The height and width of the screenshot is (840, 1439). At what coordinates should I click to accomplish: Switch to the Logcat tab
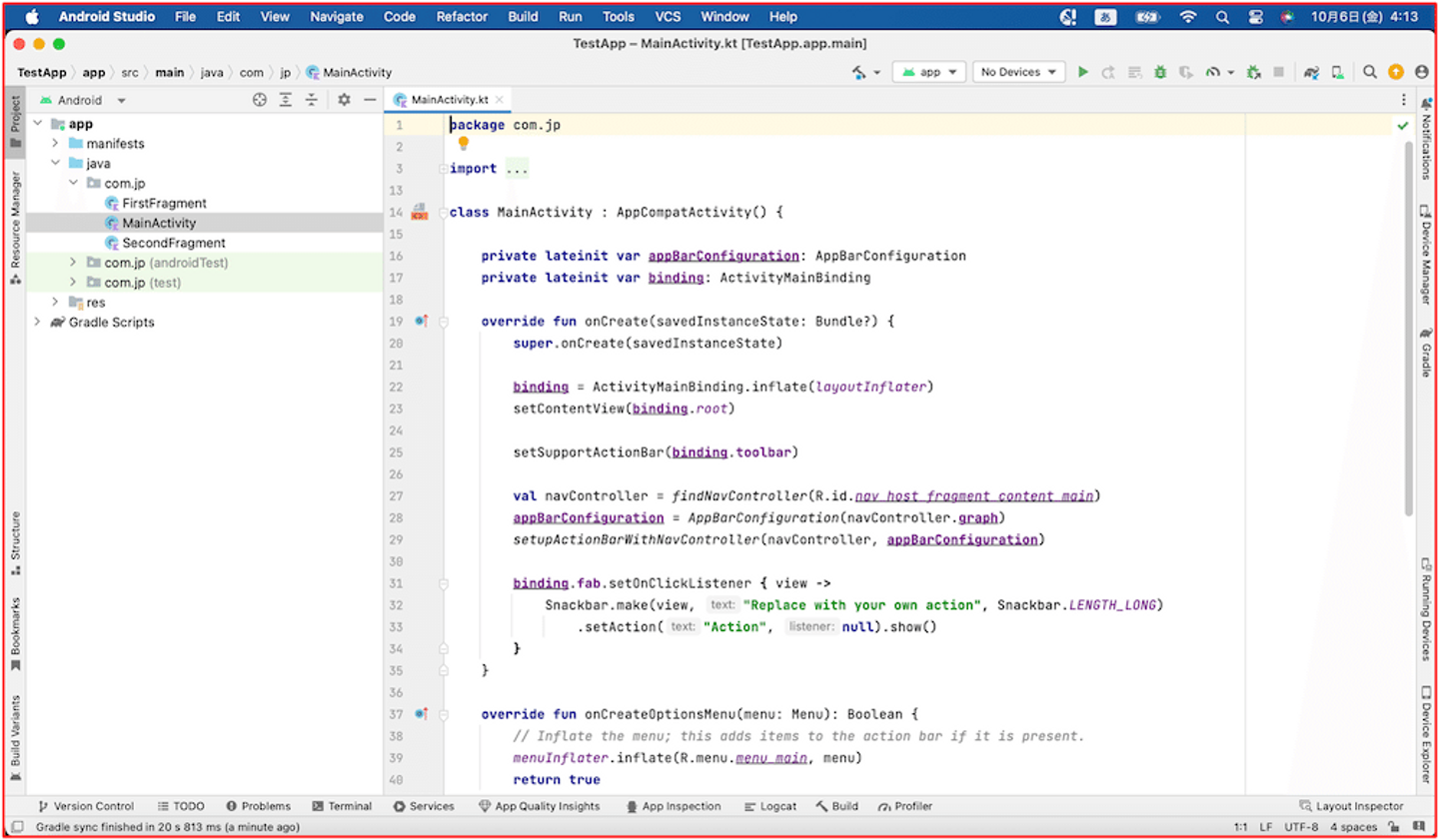[x=770, y=806]
